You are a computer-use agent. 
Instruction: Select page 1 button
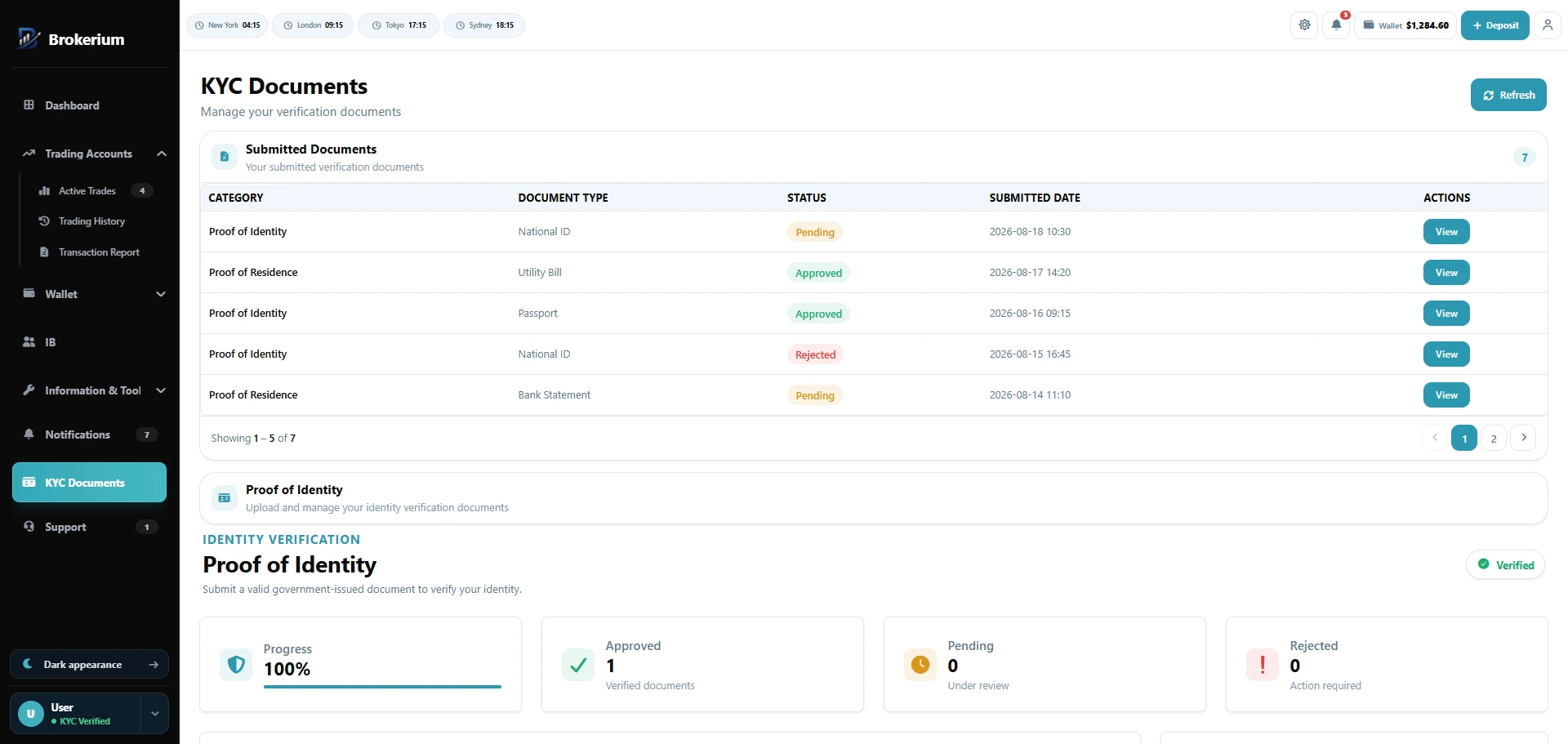pyautogui.click(x=1464, y=438)
